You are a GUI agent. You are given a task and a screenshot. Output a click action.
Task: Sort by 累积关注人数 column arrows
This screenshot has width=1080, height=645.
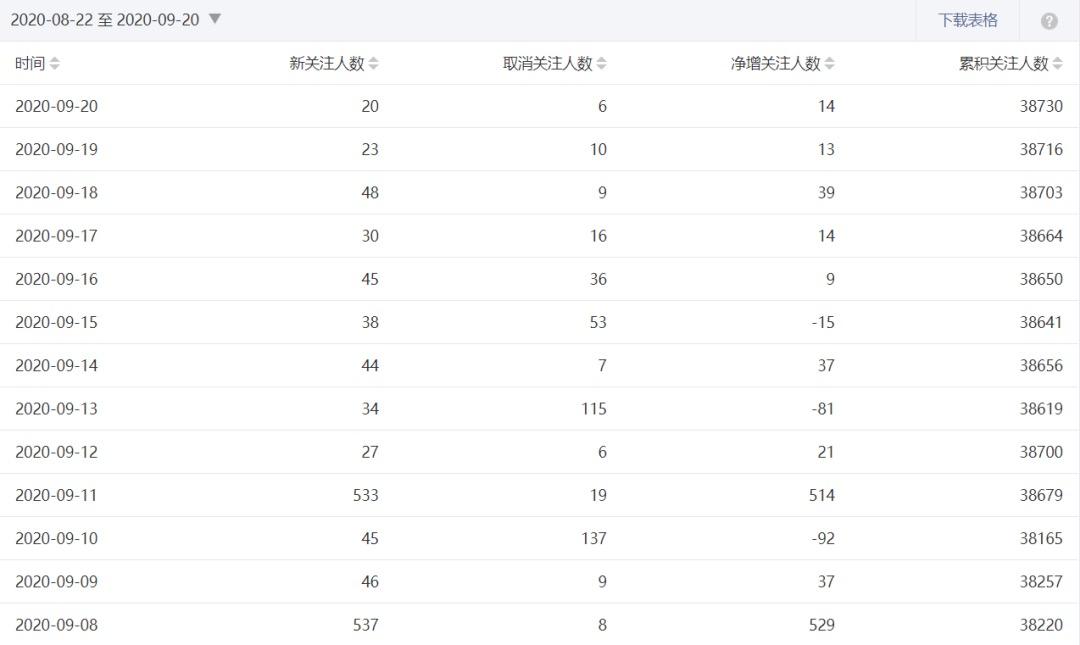click(1057, 64)
